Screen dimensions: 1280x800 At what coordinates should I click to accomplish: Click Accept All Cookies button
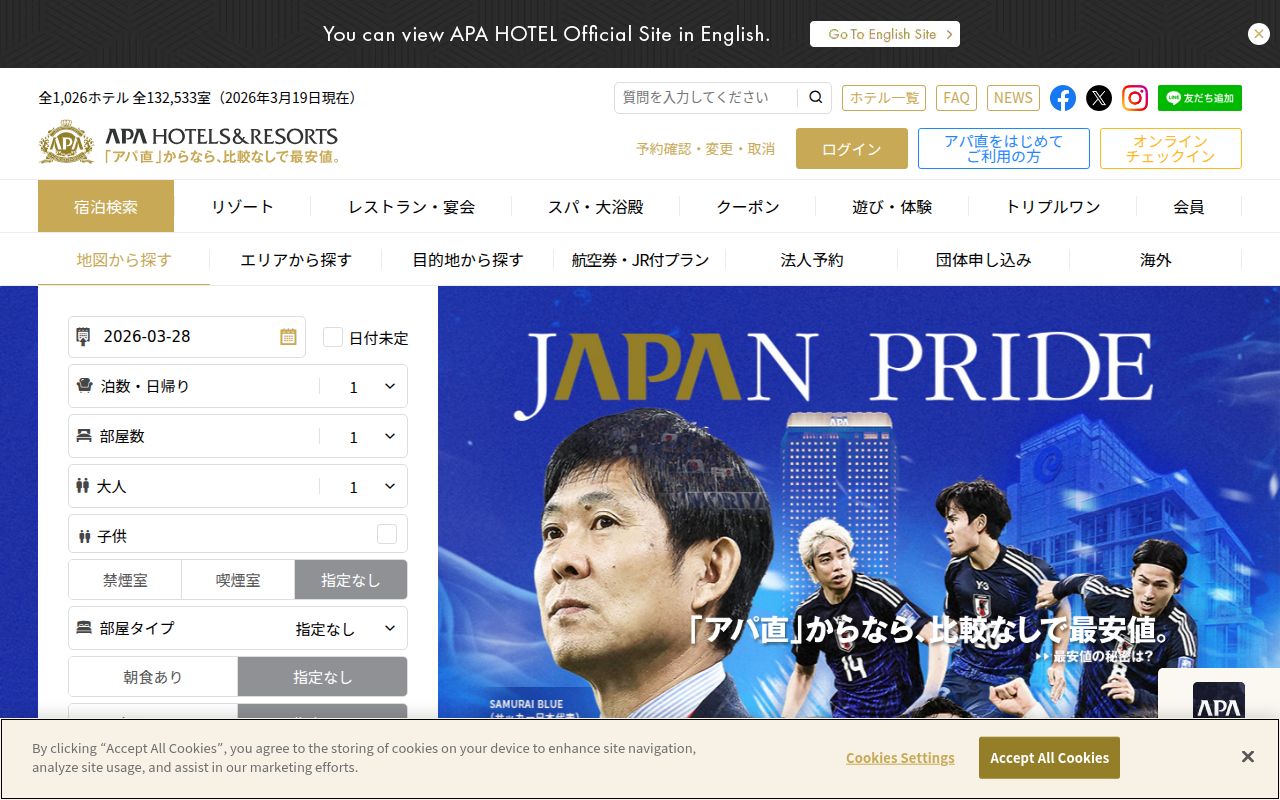point(1049,758)
